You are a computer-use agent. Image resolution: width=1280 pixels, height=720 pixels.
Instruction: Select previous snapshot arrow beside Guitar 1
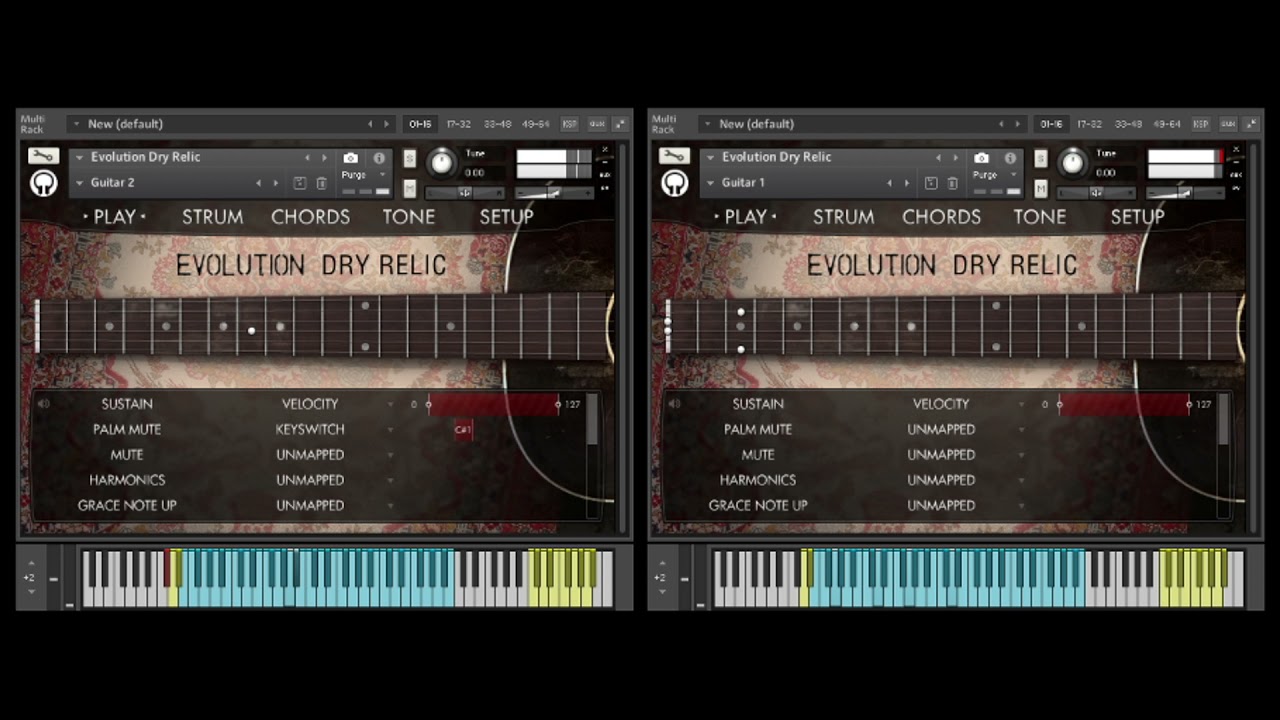pos(889,183)
